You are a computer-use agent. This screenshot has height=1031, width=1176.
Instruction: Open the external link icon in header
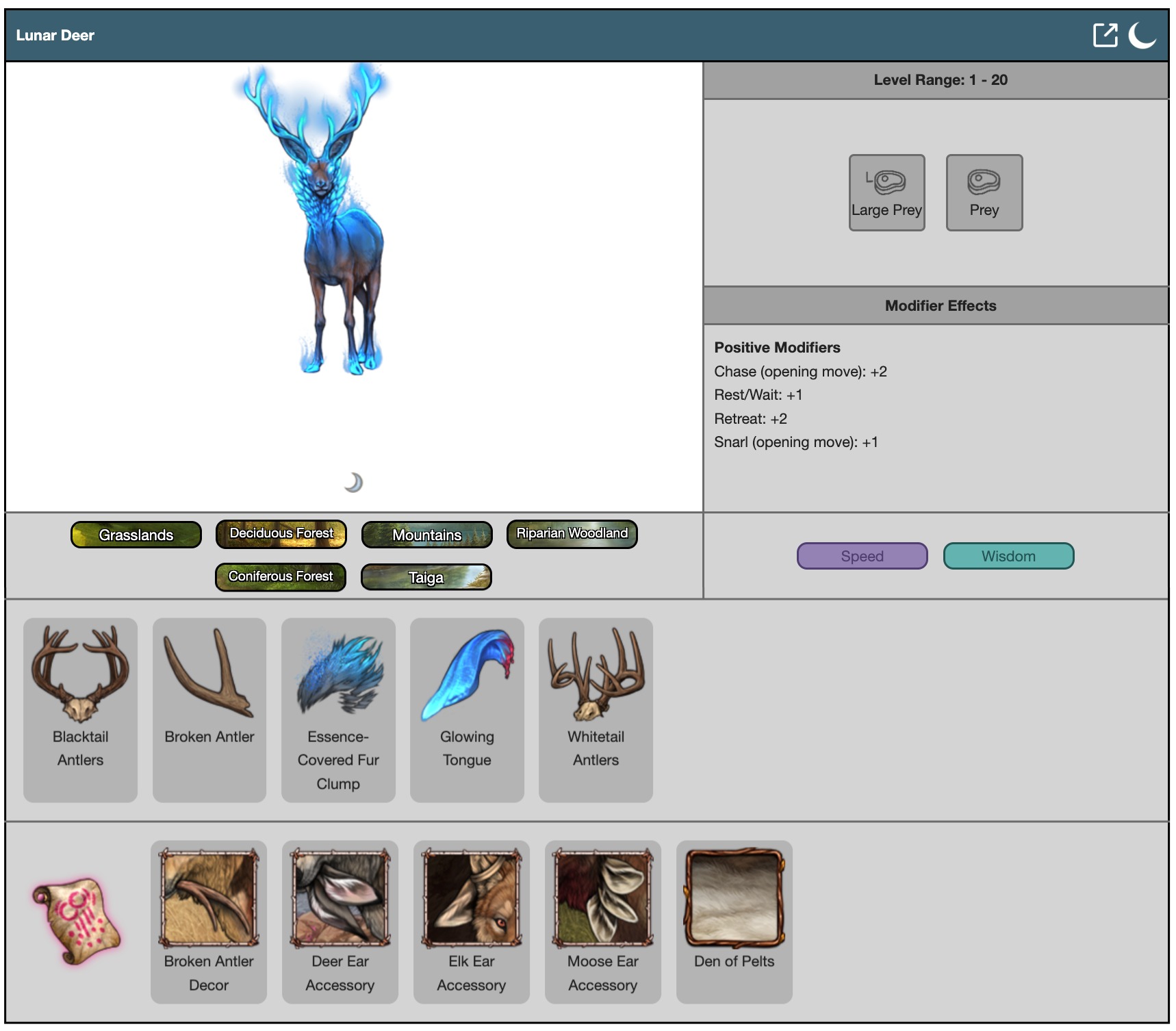pyautogui.click(x=1104, y=35)
